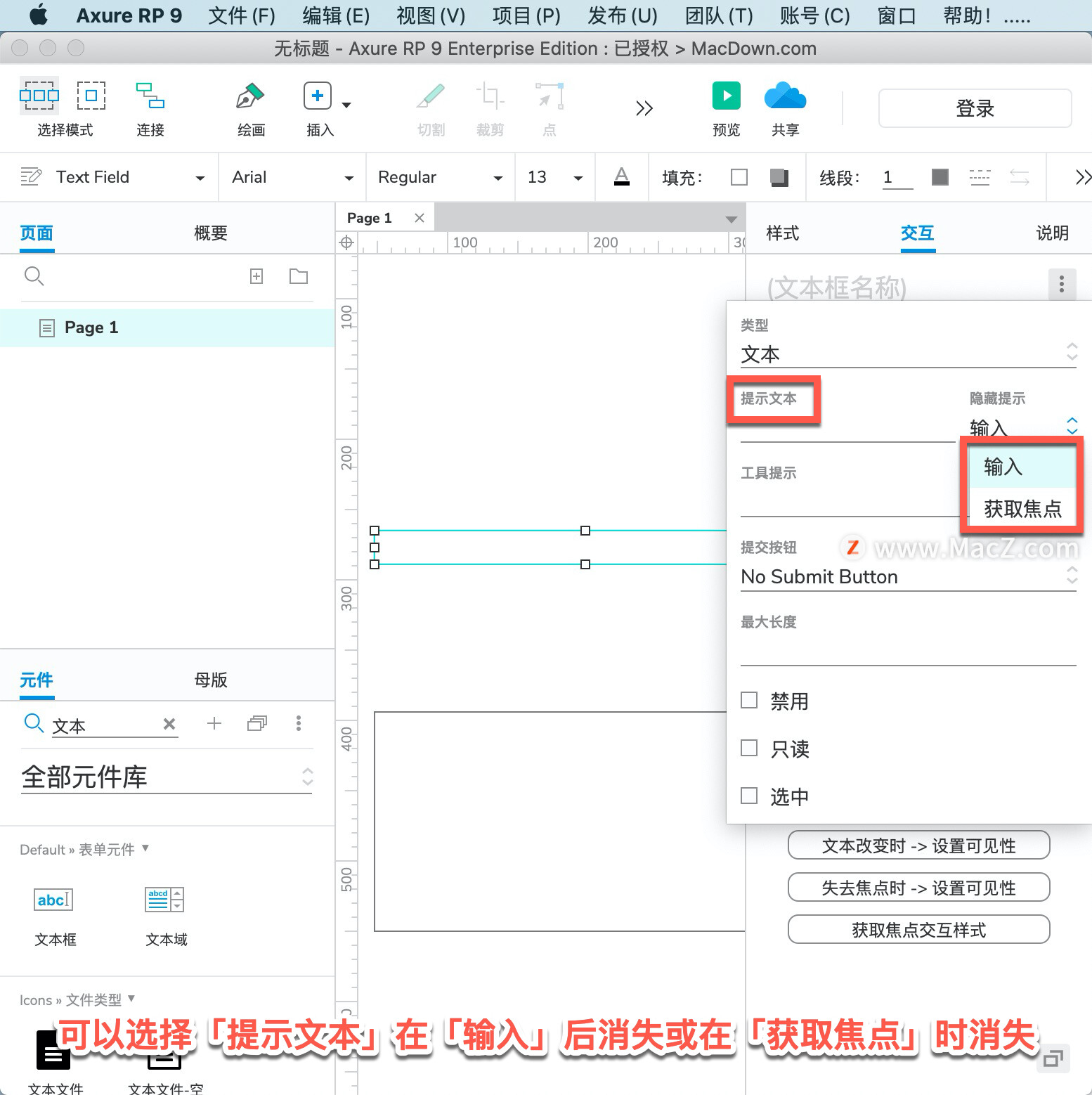Click the 最大长度 max length field

909,651
